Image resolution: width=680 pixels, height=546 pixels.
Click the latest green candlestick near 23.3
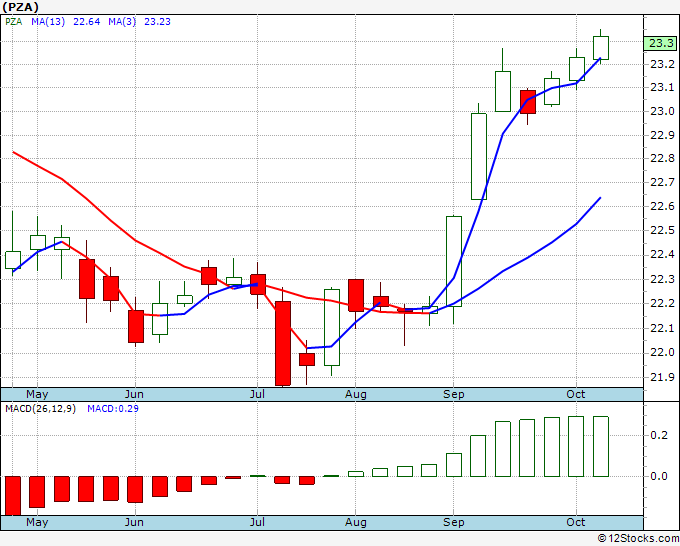601,48
